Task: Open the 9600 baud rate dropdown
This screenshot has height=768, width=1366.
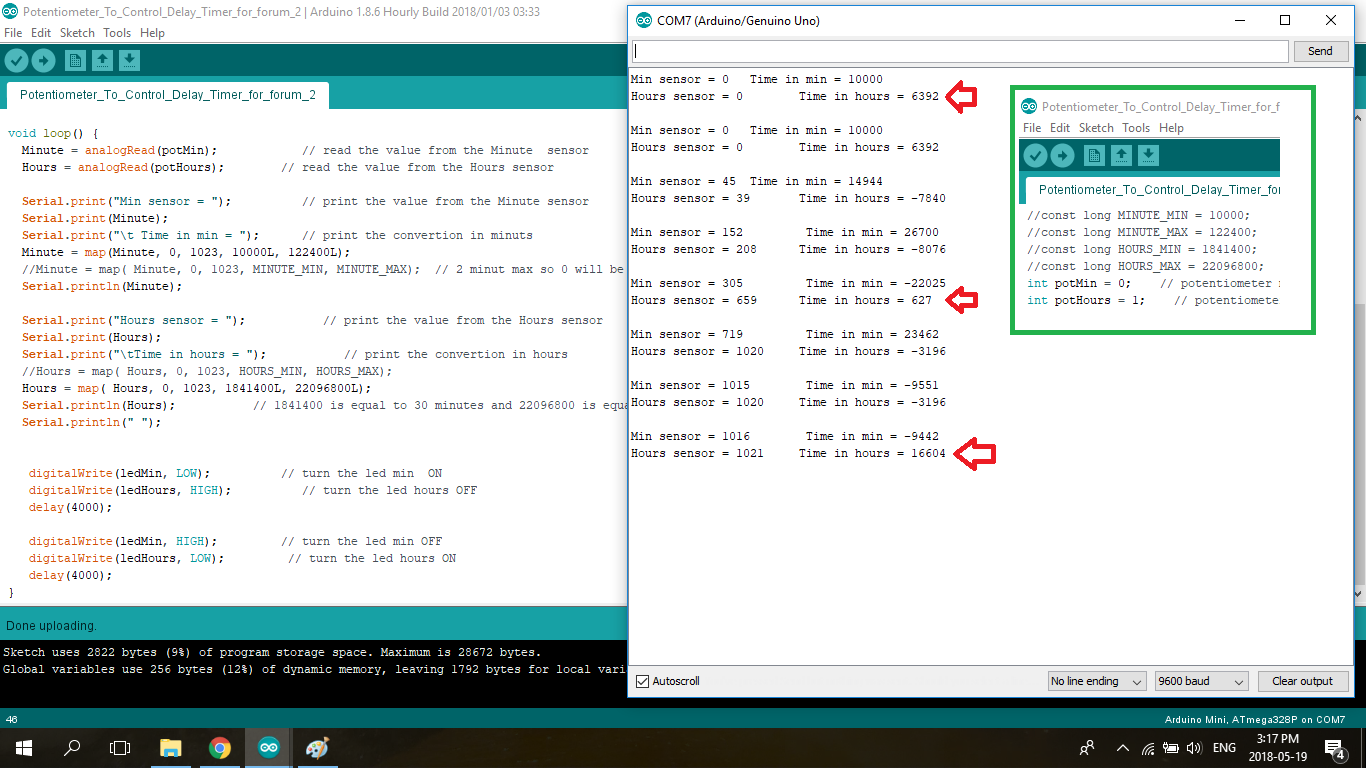Action: pyautogui.click(x=1201, y=681)
